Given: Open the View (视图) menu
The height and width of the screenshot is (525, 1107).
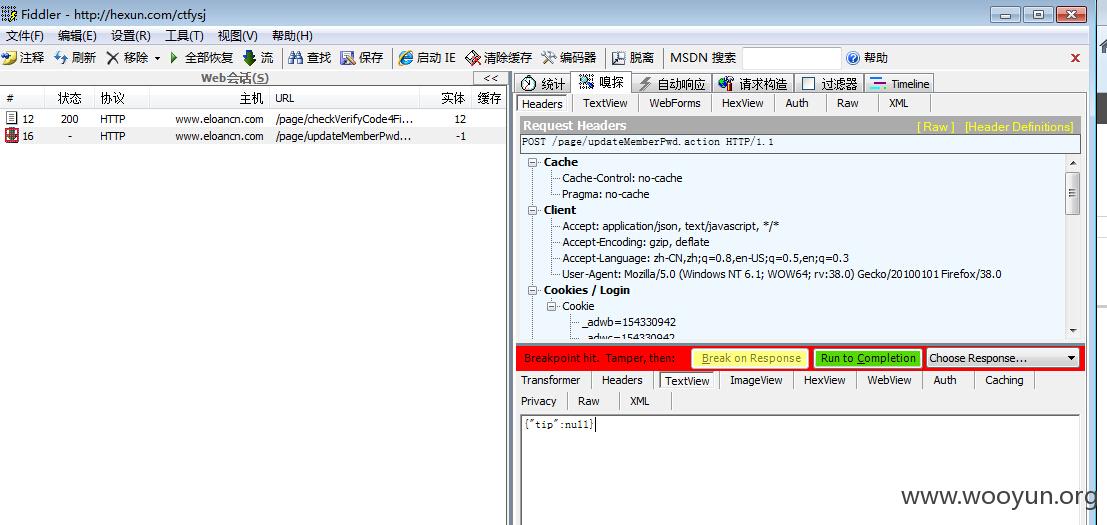Looking at the screenshot, I should (237, 36).
